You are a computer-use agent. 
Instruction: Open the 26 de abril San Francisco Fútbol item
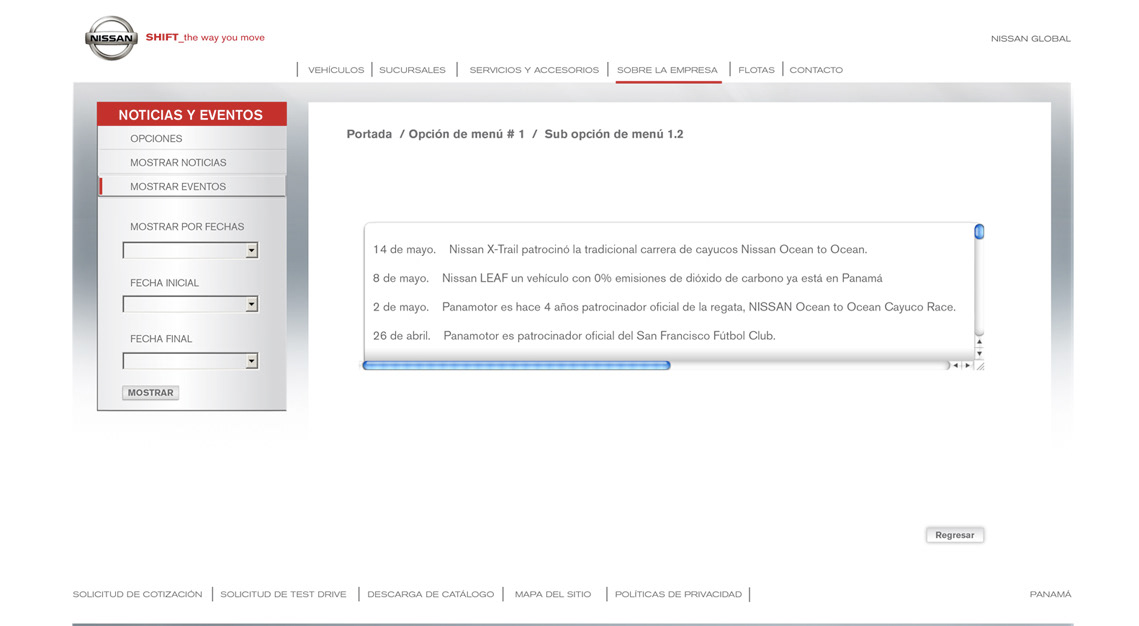(x=574, y=336)
